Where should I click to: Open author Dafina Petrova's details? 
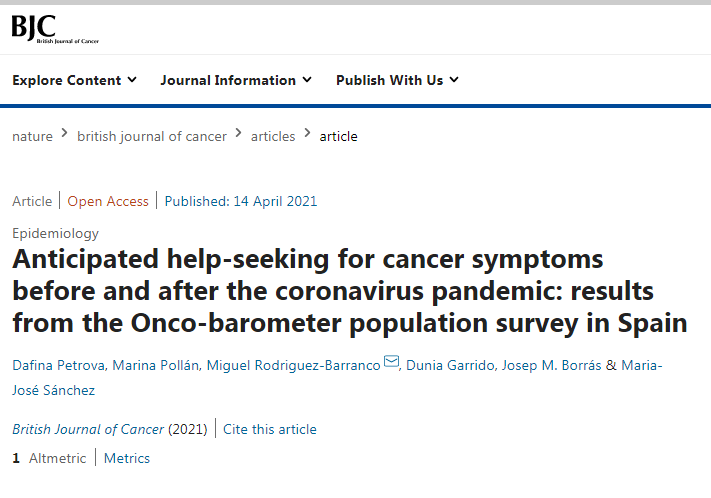(x=56, y=365)
